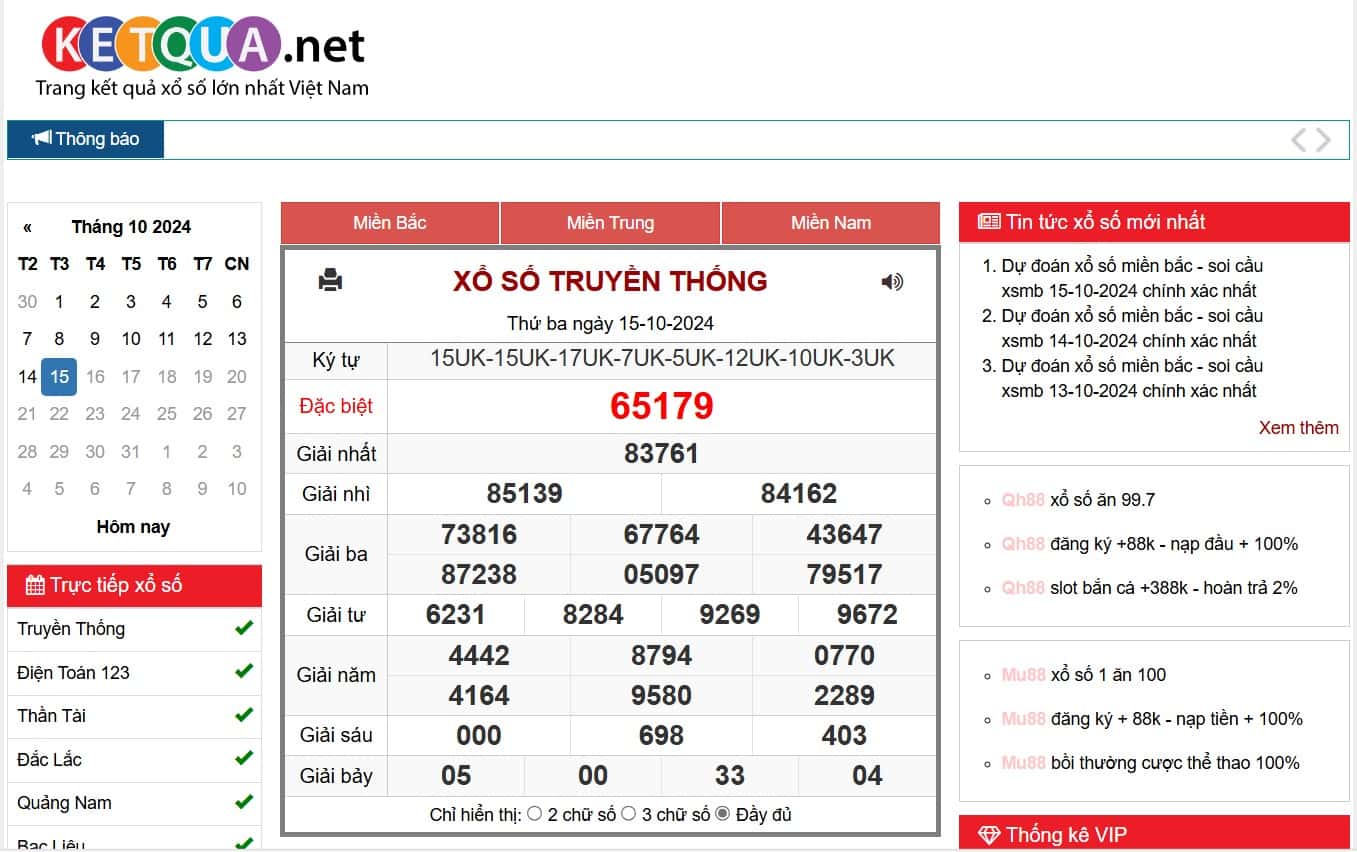Click the Đặc biệt prize number 65179

pyautogui.click(x=662, y=406)
